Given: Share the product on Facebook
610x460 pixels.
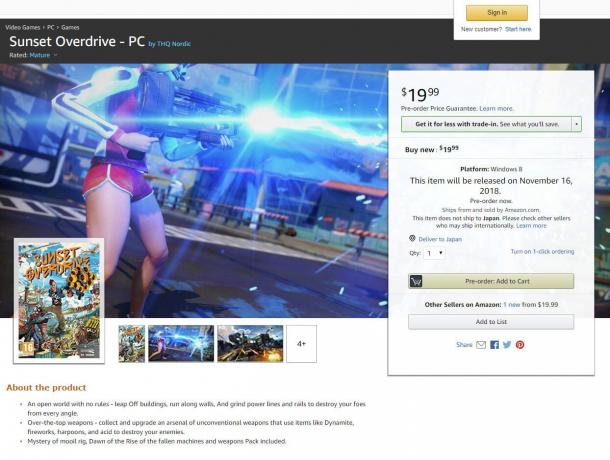Looking at the screenshot, I should click(x=494, y=345).
